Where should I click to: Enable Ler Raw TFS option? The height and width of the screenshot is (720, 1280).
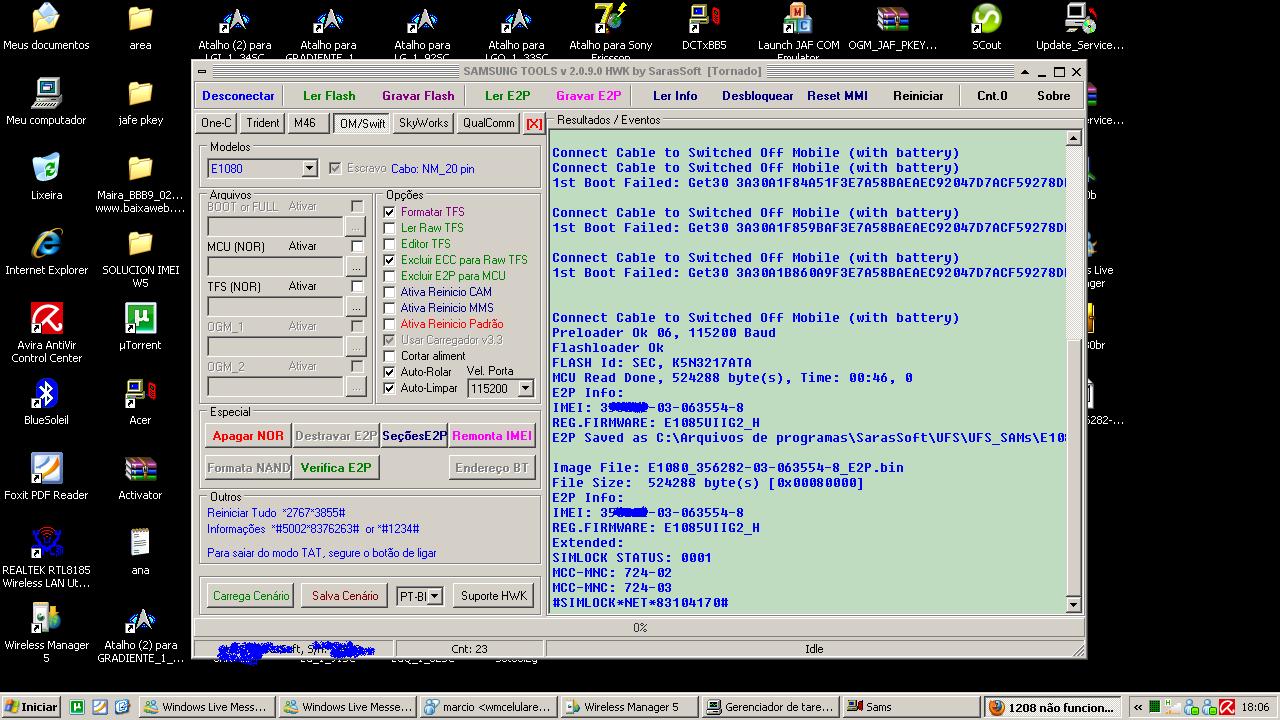390,228
